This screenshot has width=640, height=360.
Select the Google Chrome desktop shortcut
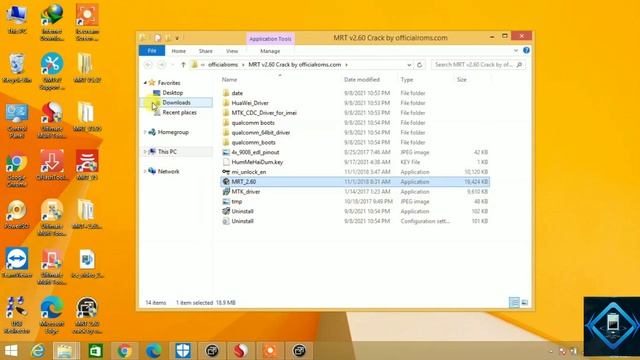[x=17, y=170]
